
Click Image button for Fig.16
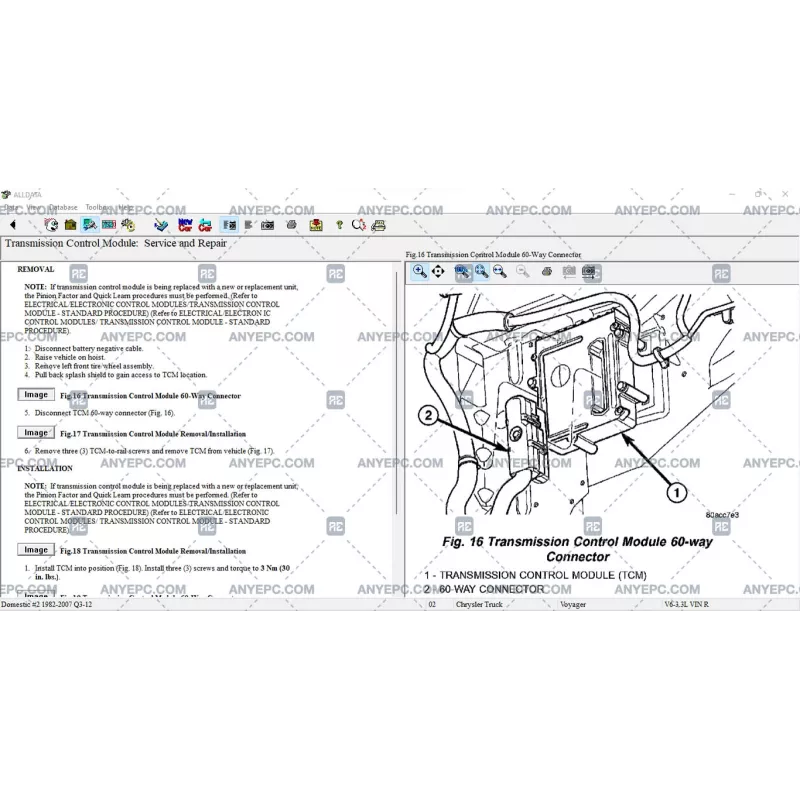point(36,395)
